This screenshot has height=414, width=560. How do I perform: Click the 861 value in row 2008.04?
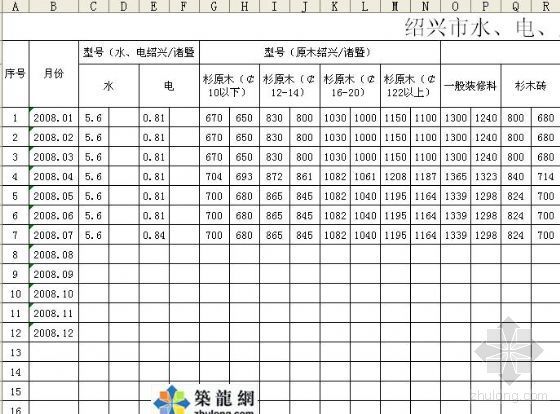(x=305, y=176)
